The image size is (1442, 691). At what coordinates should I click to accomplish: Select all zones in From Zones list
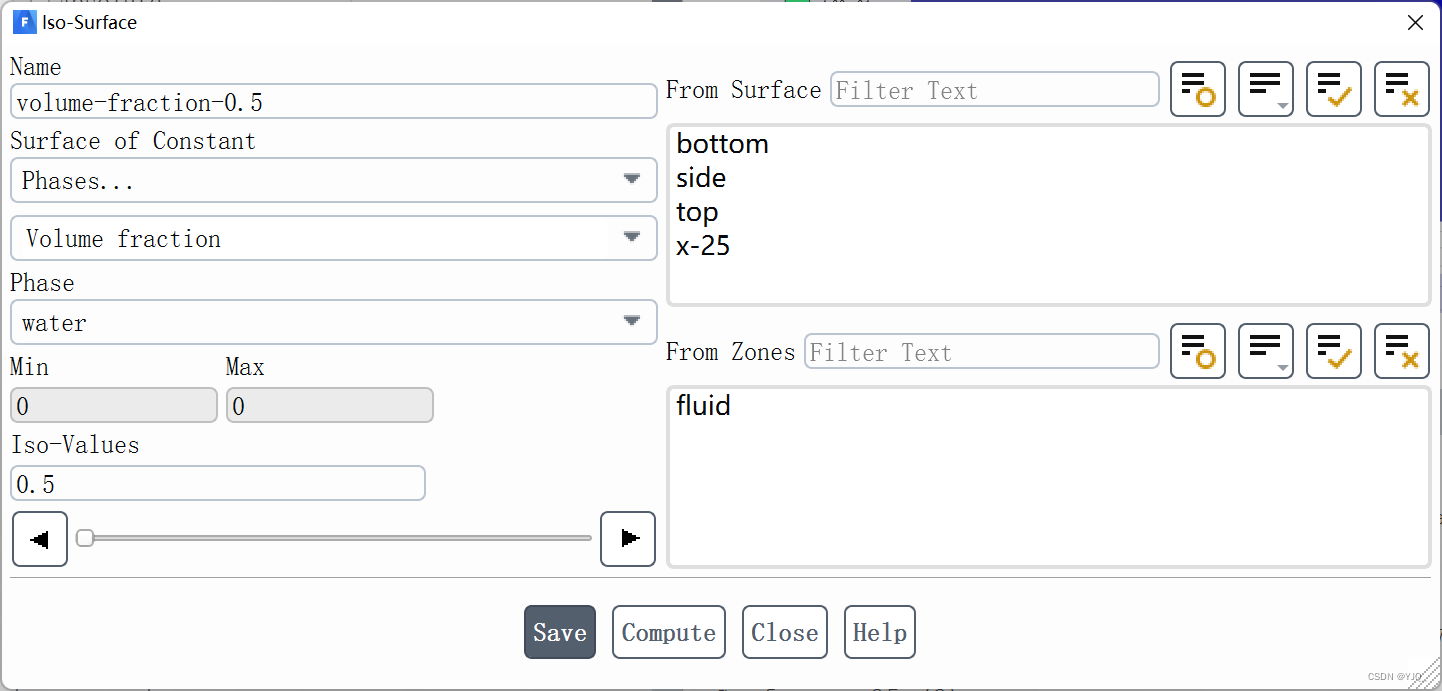[x=1333, y=351]
